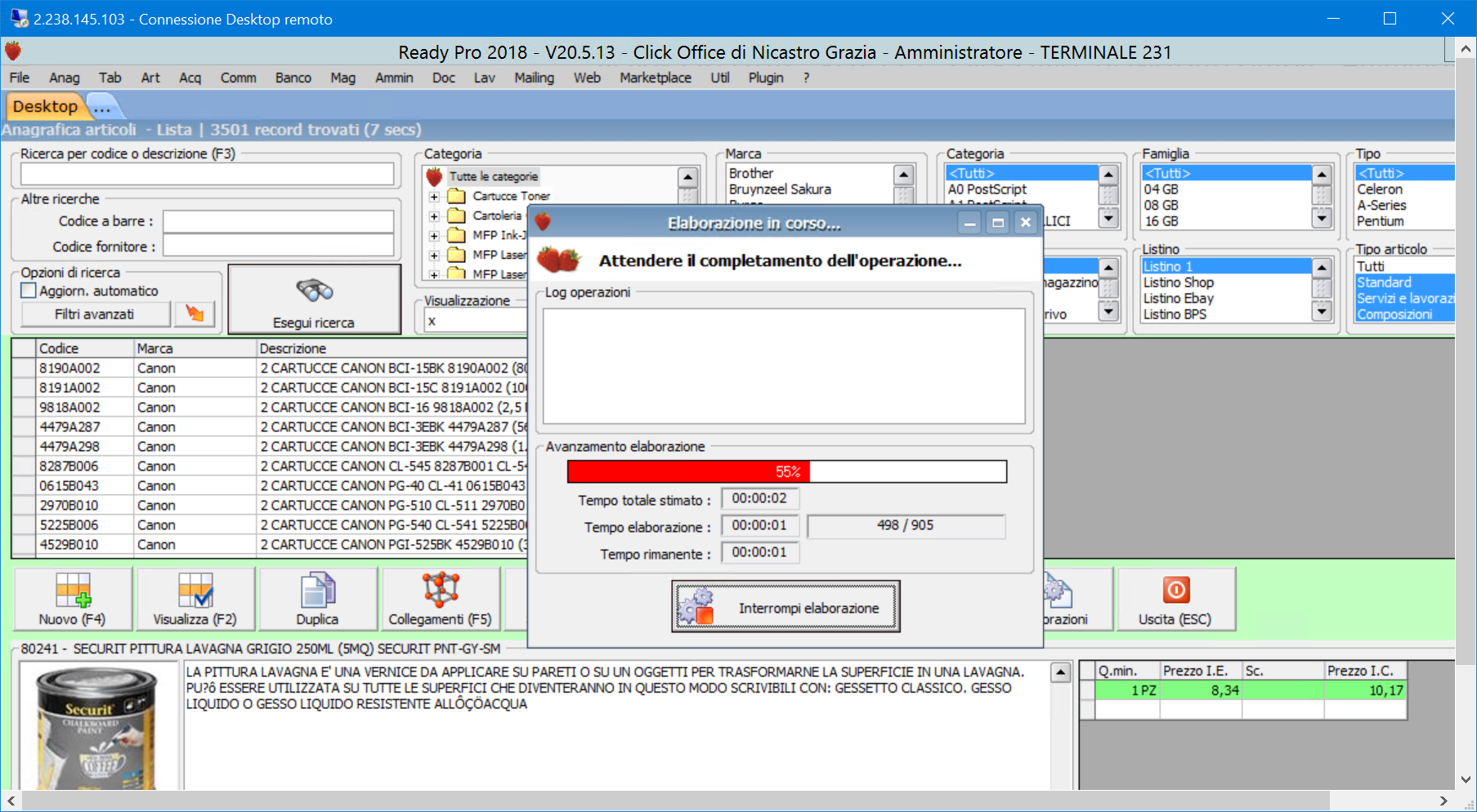
Task: Click the binoculars icon on Esegui ricerca
Action: (314, 290)
